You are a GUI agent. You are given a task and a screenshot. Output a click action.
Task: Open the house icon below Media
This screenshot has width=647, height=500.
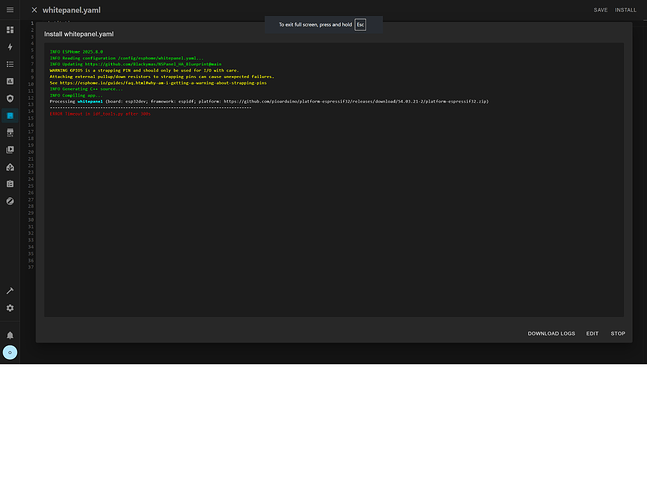(x=10, y=167)
